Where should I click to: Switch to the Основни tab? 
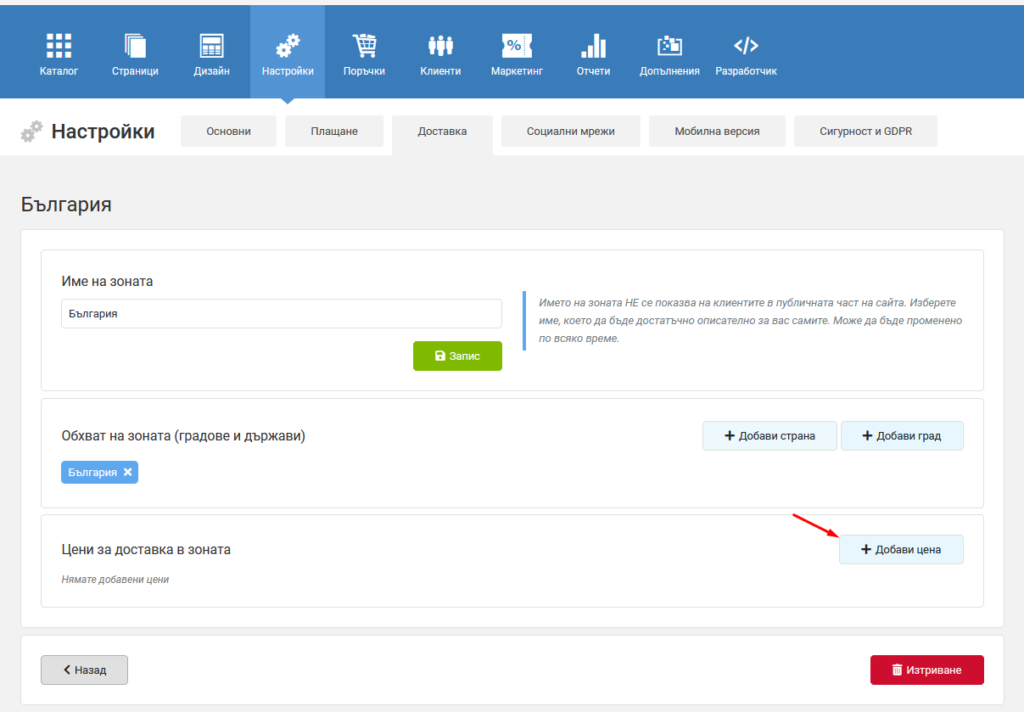tap(229, 131)
